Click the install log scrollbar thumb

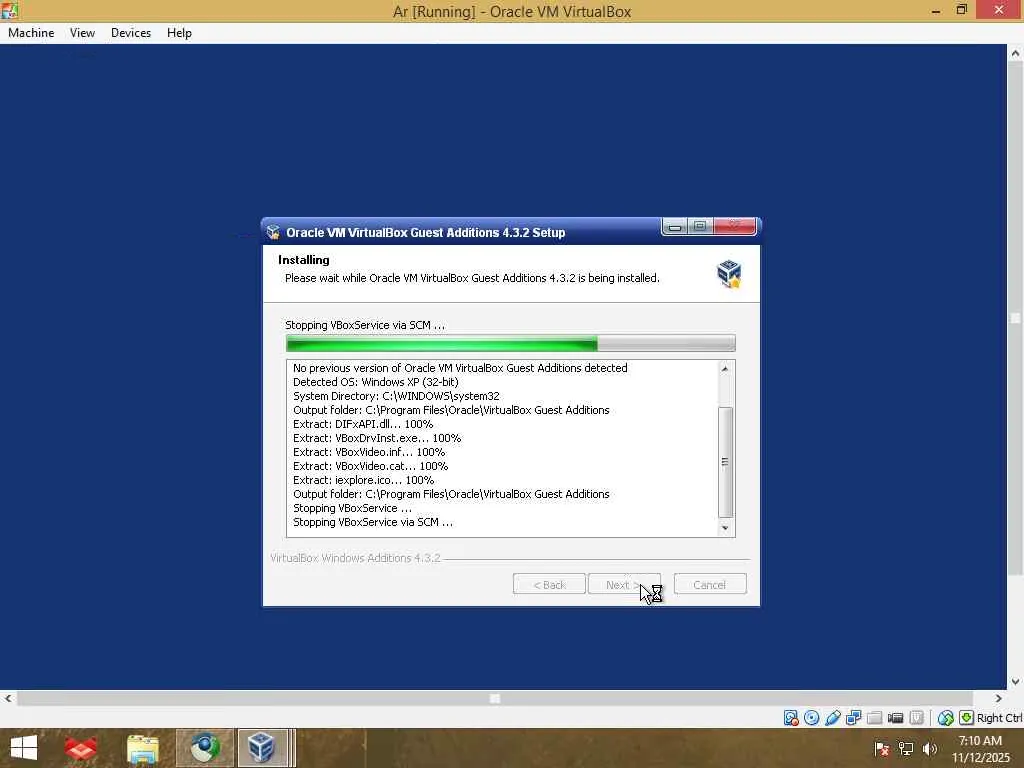(x=725, y=462)
